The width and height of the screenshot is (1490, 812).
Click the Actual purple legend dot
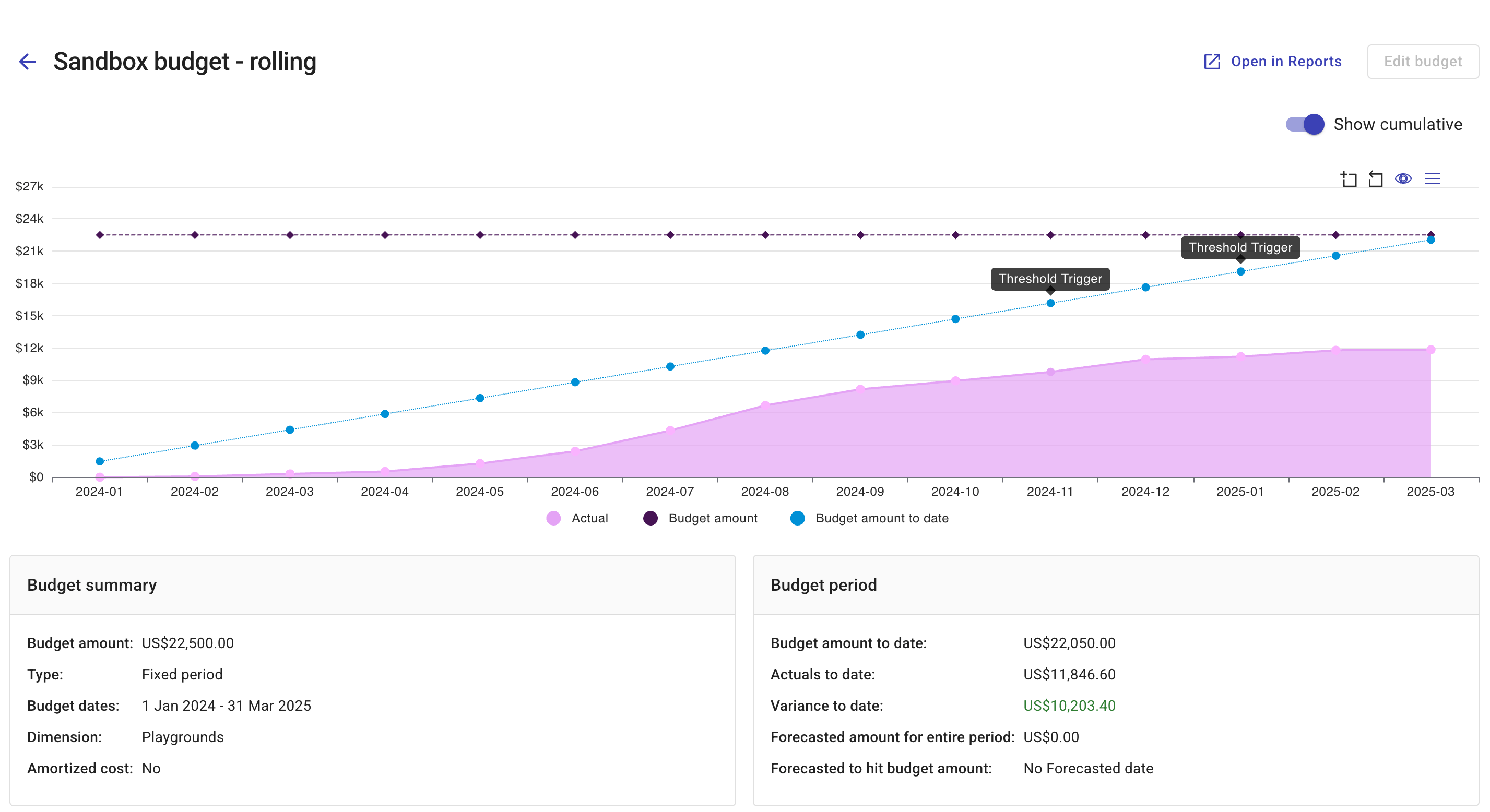pyautogui.click(x=553, y=518)
